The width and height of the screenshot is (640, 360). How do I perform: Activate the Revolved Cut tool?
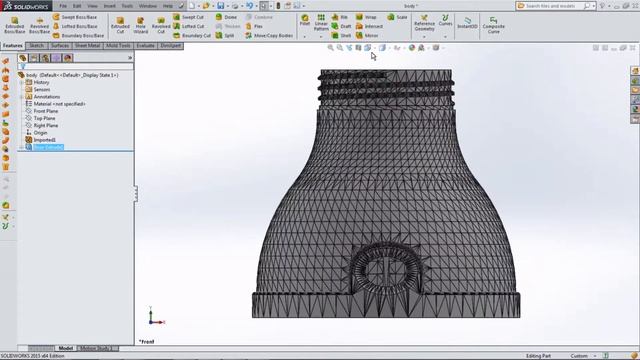point(161,25)
